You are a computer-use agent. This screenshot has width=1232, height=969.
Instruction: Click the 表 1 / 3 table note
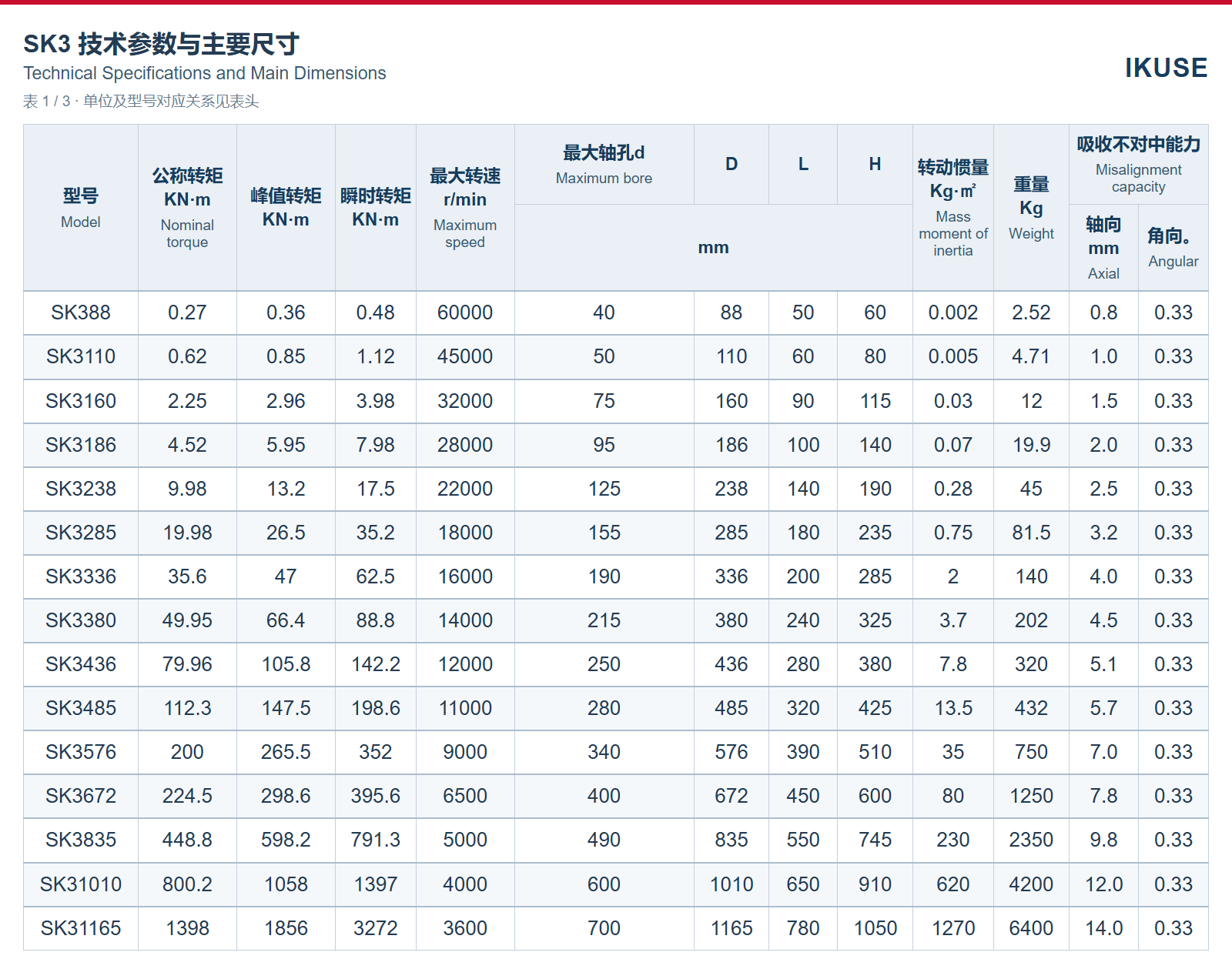coord(141,102)
